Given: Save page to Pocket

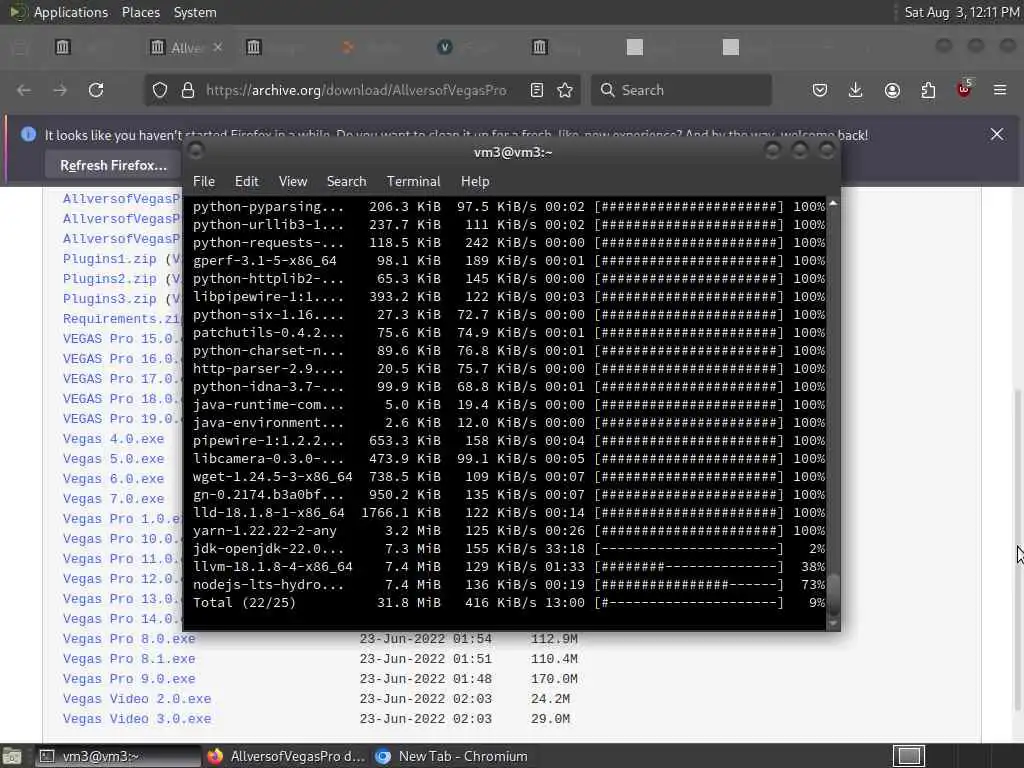Looking at the screenshot, I should pyautogui.click(x=820, y=90).
